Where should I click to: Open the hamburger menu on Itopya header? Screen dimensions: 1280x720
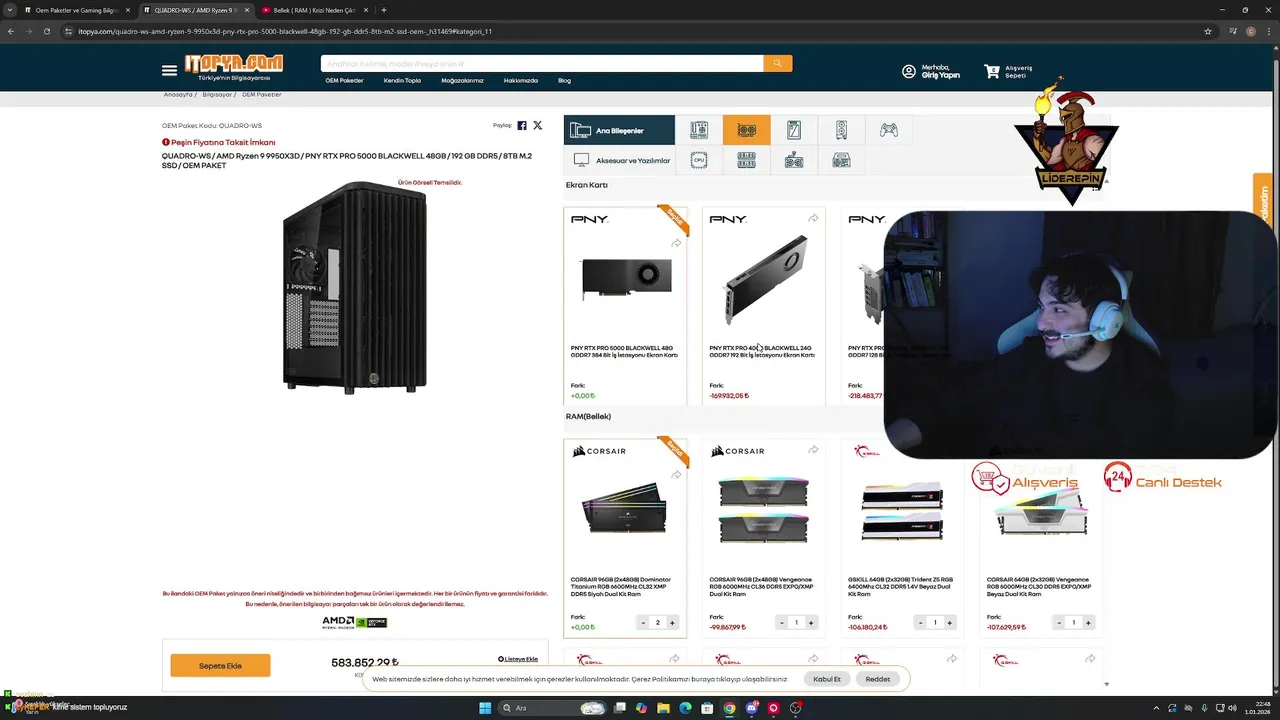169,70
